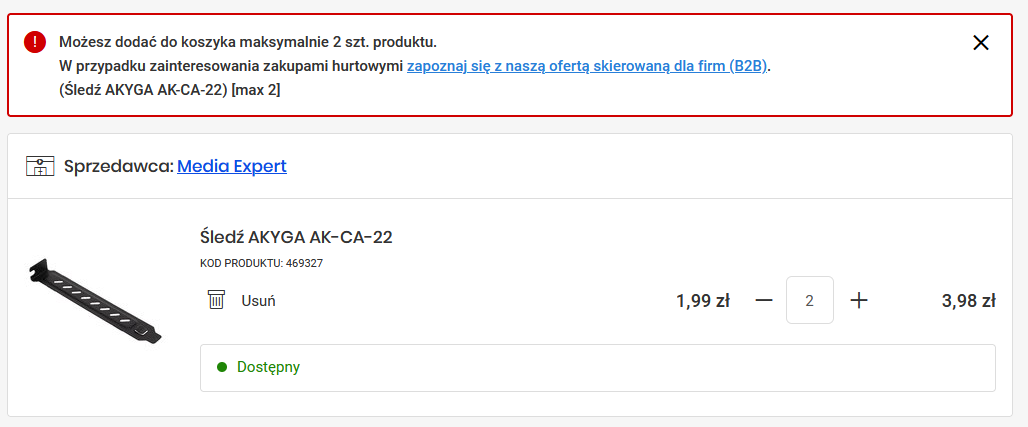Open the Media Expert seller link

[x=232, y=166]
